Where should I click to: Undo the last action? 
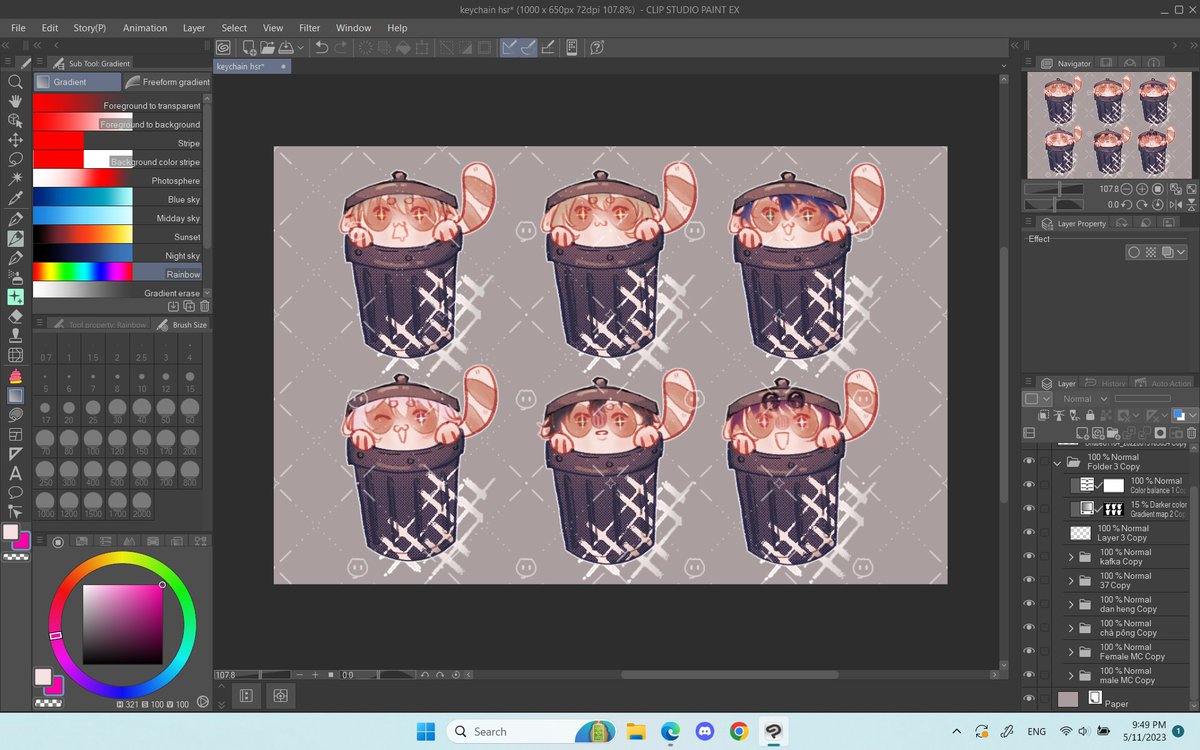point(321,47)
